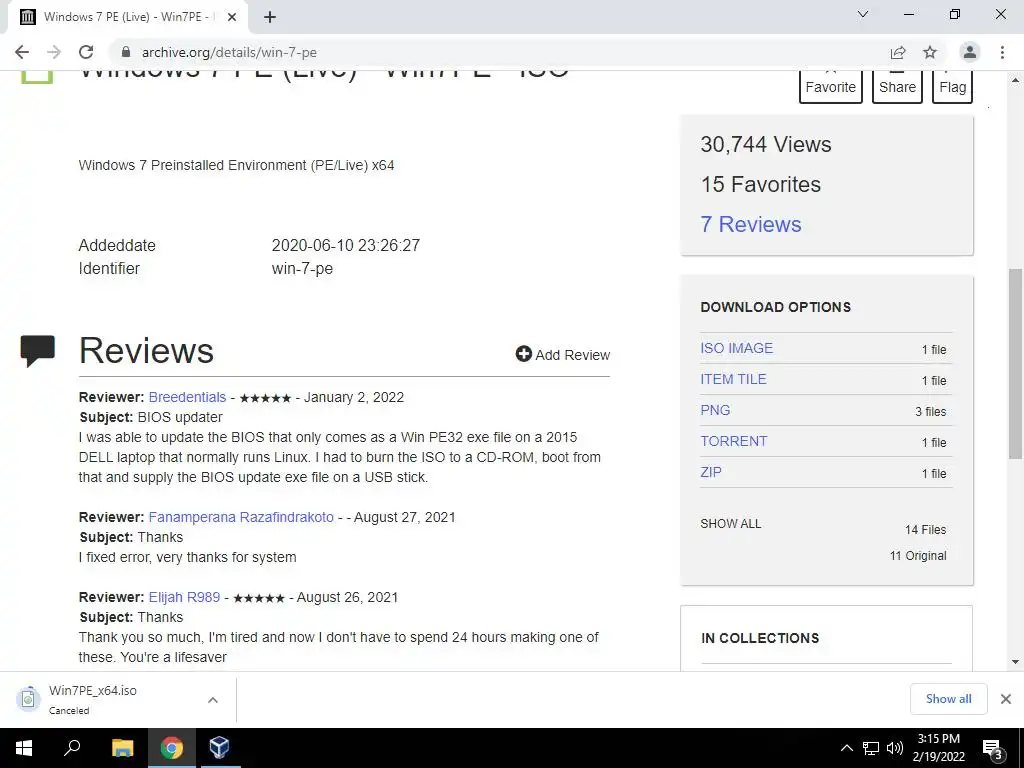Reload the archive.org page

(86, 52)
